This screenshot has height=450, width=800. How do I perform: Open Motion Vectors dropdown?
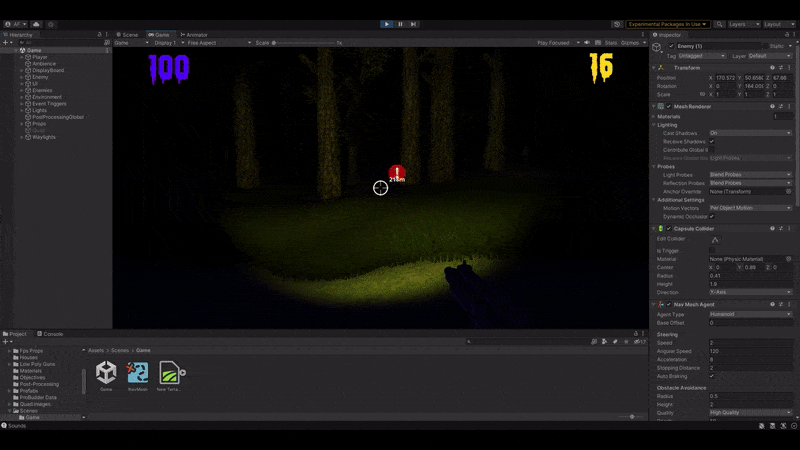(751, 208)
